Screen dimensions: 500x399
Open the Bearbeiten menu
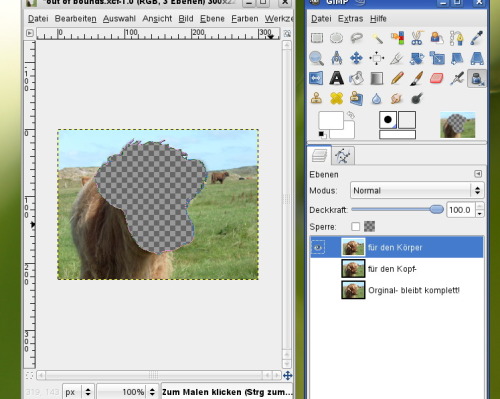coord(75,19)
